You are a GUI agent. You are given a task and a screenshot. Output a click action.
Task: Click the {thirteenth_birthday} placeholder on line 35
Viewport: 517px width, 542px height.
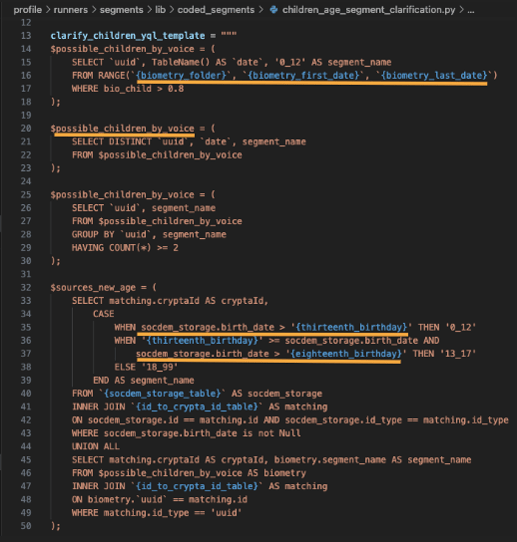[x=351, y=327]
